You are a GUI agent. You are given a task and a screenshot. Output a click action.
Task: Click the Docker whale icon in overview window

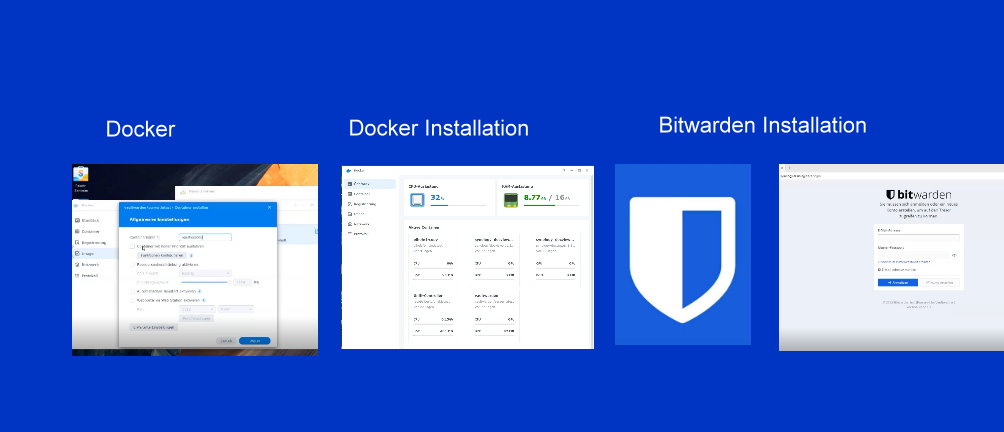[347, 170]
